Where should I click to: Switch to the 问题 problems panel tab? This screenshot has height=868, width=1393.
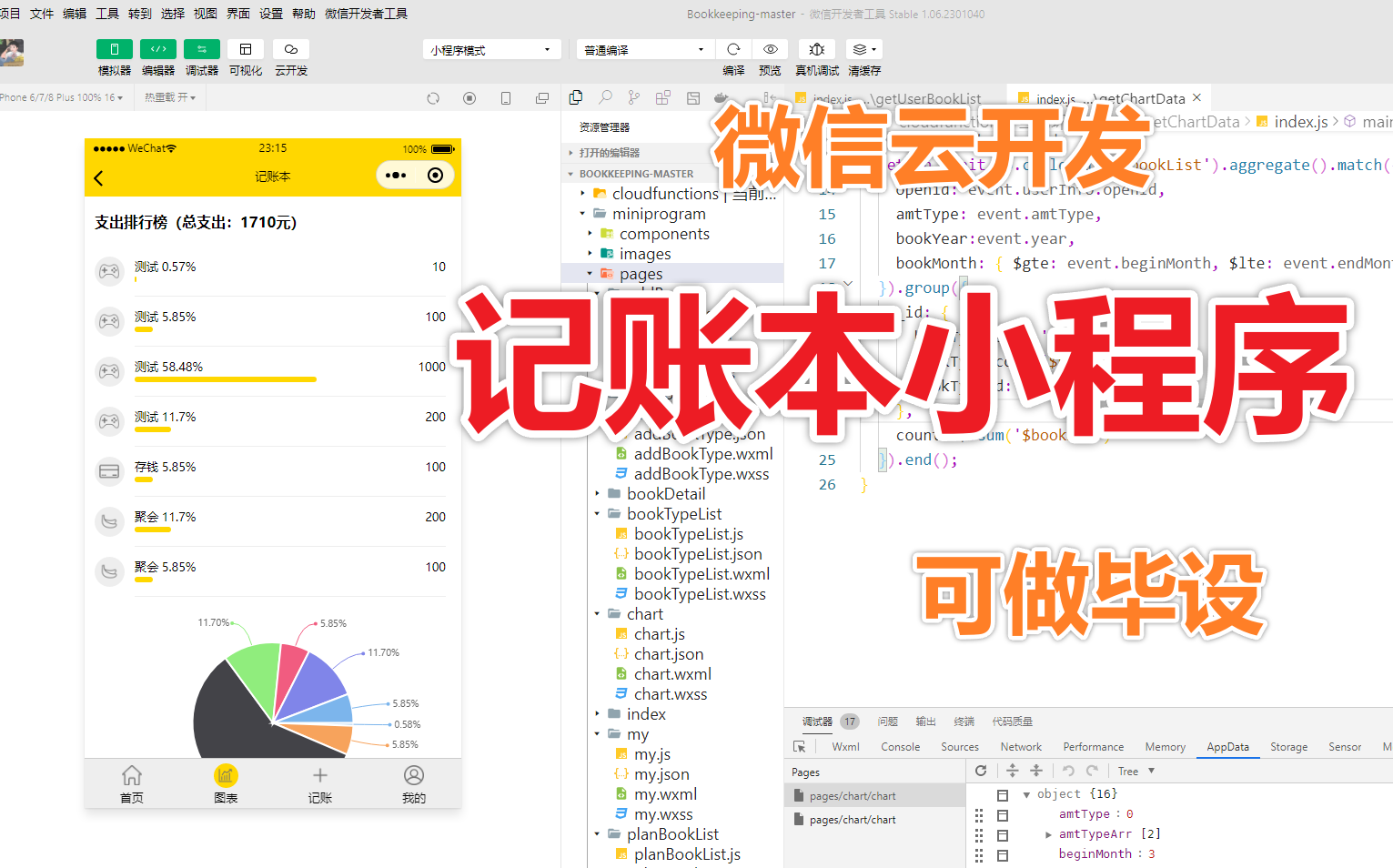[888, 722]
